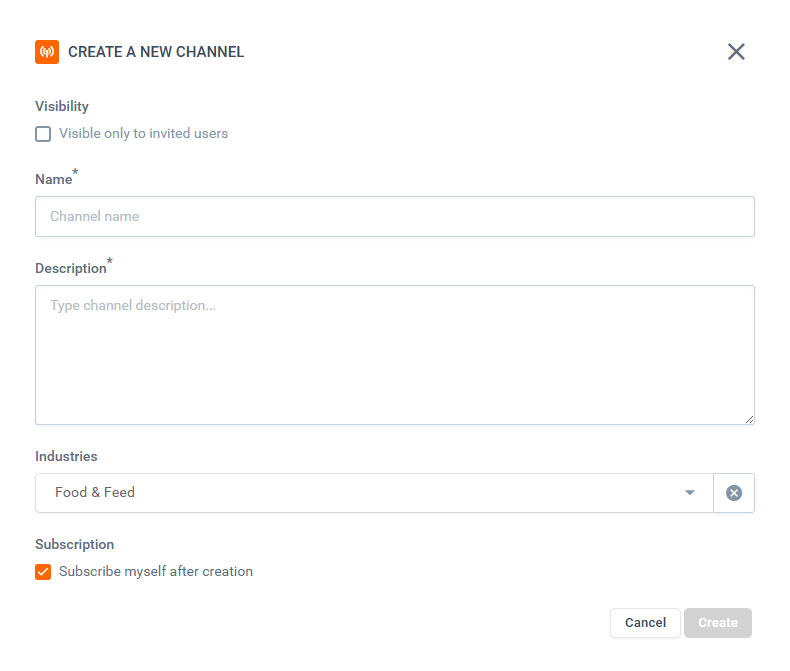The height and width of the screenshot is (671, 790).
Task: Click the description text area resize handle
Action: (x=748, y=418)
